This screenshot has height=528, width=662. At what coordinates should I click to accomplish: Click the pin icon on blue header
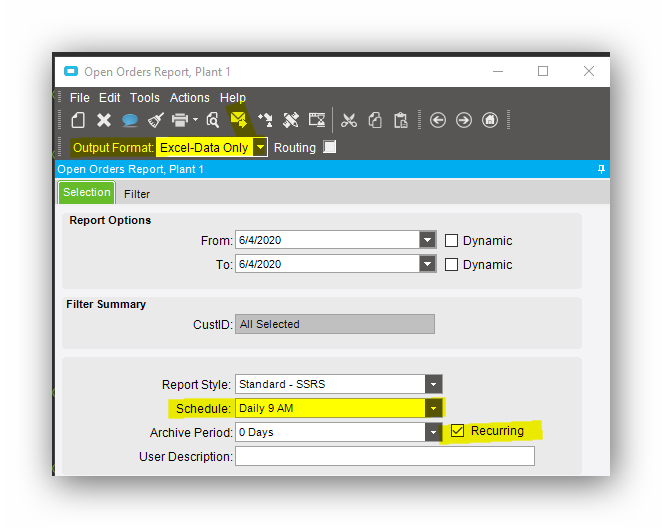click(x=601, y=169)
